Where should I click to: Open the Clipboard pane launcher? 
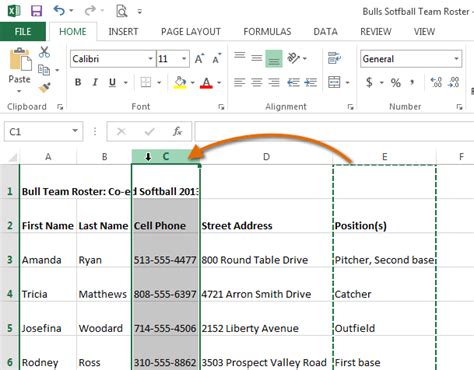click(60, 107)
